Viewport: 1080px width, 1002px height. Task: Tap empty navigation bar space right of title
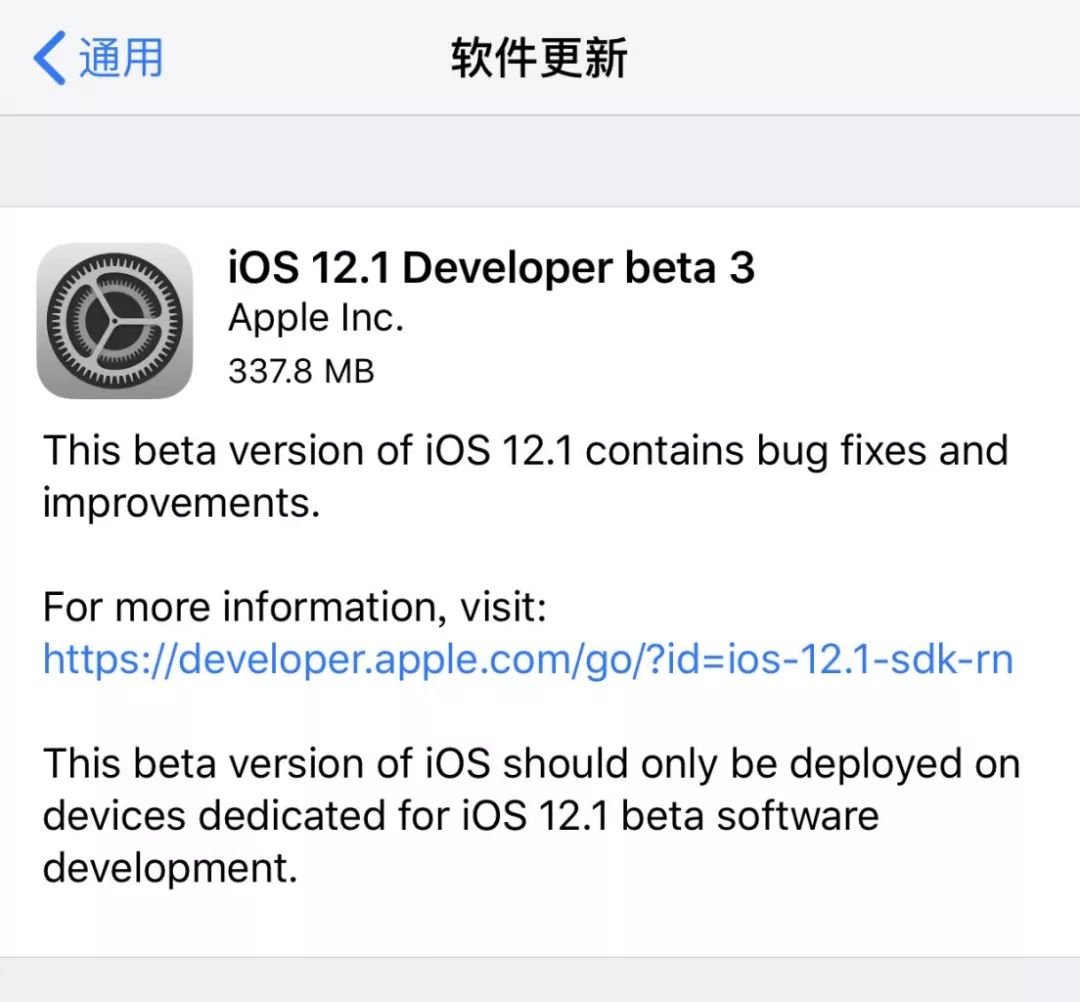850,58
